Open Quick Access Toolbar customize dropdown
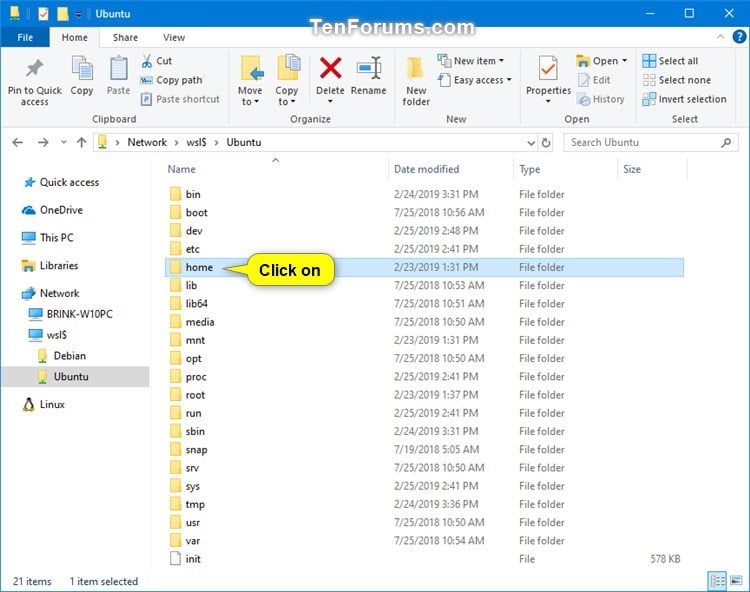Image resolution: width=750 pixels, height=592 pixels. 78,14
